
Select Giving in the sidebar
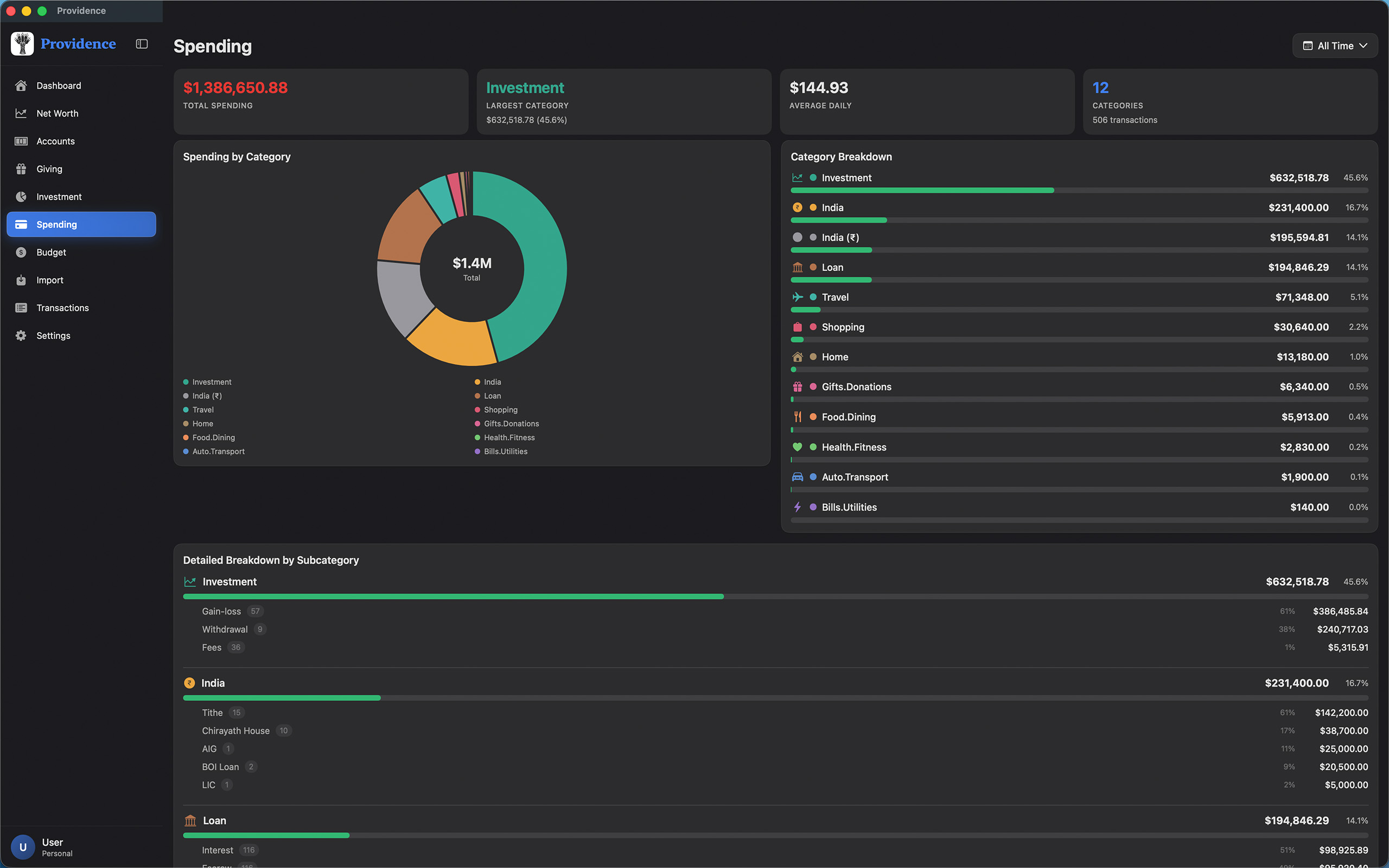81,169
